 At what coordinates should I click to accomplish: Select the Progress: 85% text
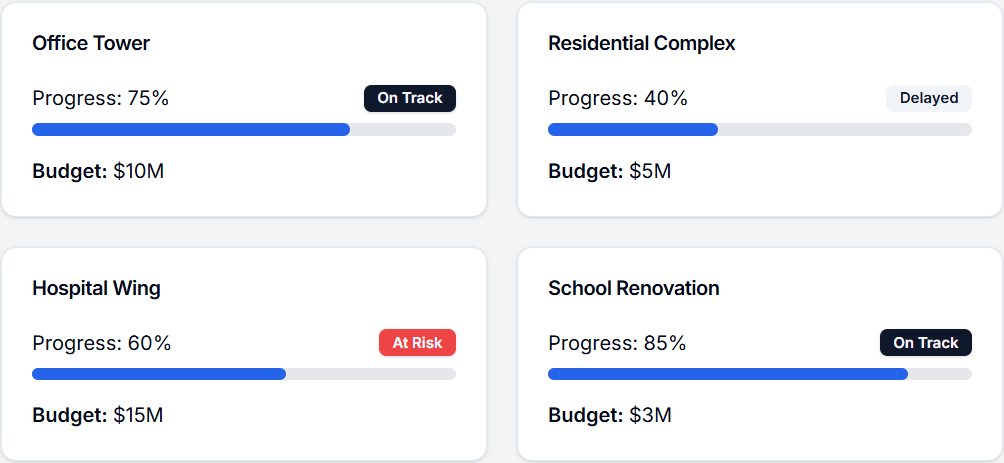[x=617, y=343]
